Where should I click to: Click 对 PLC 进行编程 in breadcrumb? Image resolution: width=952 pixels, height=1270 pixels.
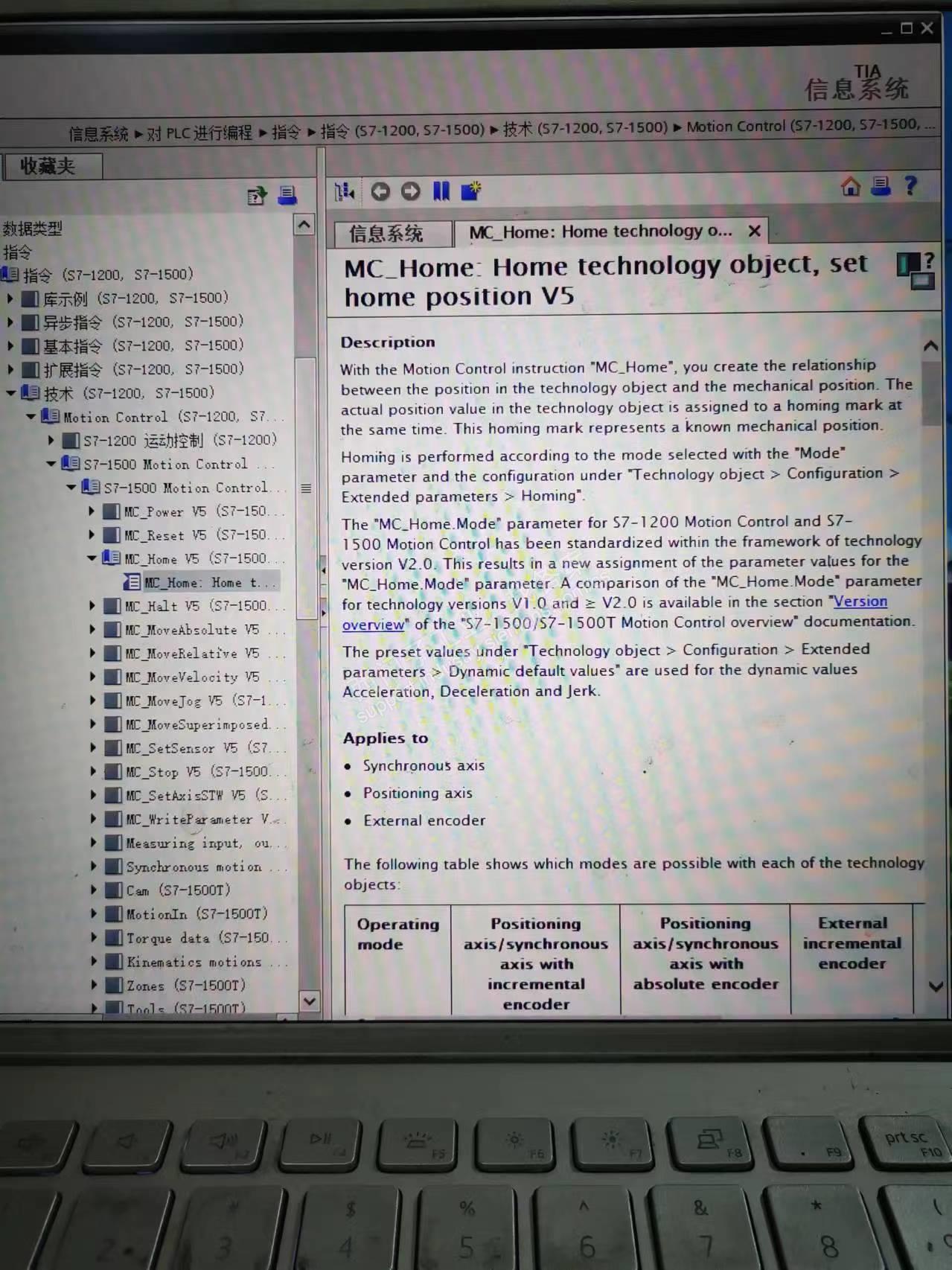tap(199, 133)
